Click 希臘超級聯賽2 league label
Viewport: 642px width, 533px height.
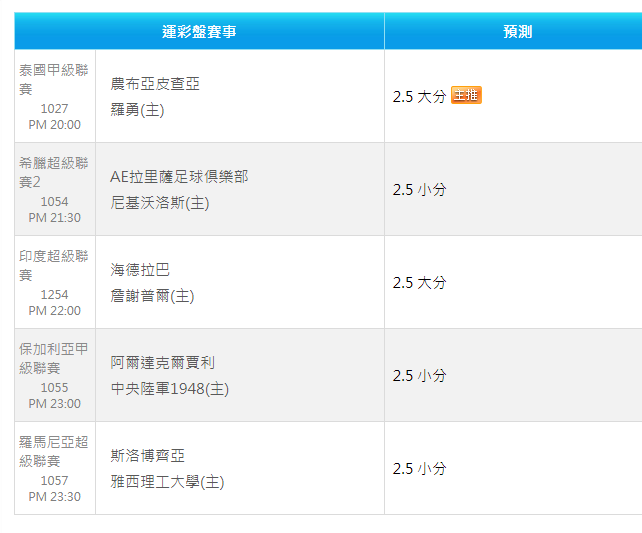tap(53, 172)
